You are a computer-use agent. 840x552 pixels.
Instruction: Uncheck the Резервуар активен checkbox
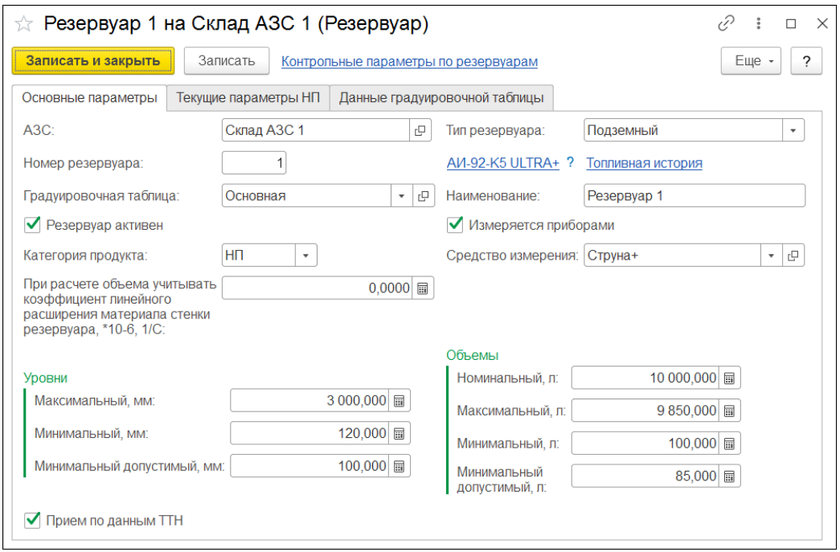(x=31, y=225)
